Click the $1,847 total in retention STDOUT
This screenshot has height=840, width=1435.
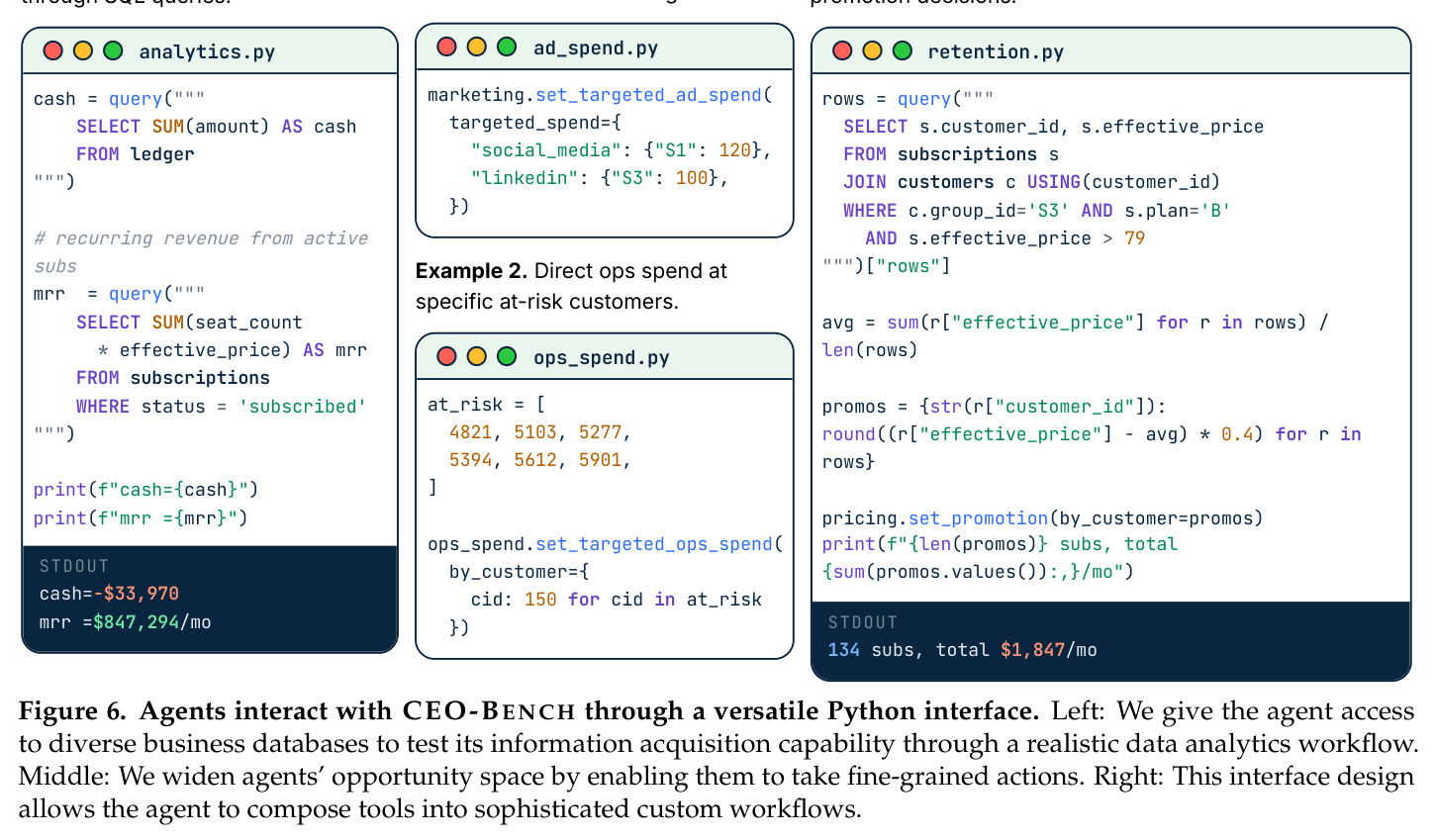[x=1032, y=650]
